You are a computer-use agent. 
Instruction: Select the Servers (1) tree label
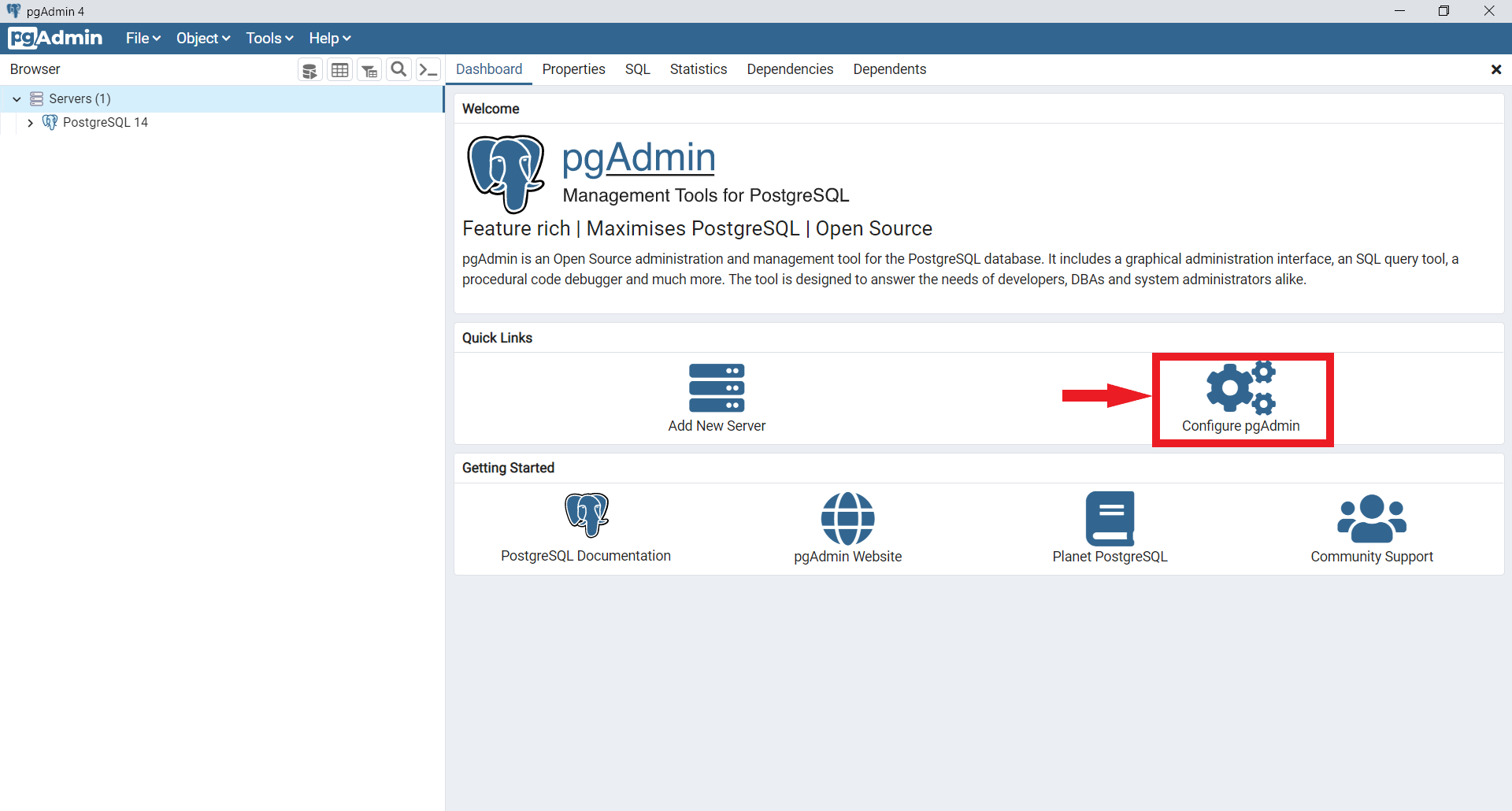[x=80, y=98]
